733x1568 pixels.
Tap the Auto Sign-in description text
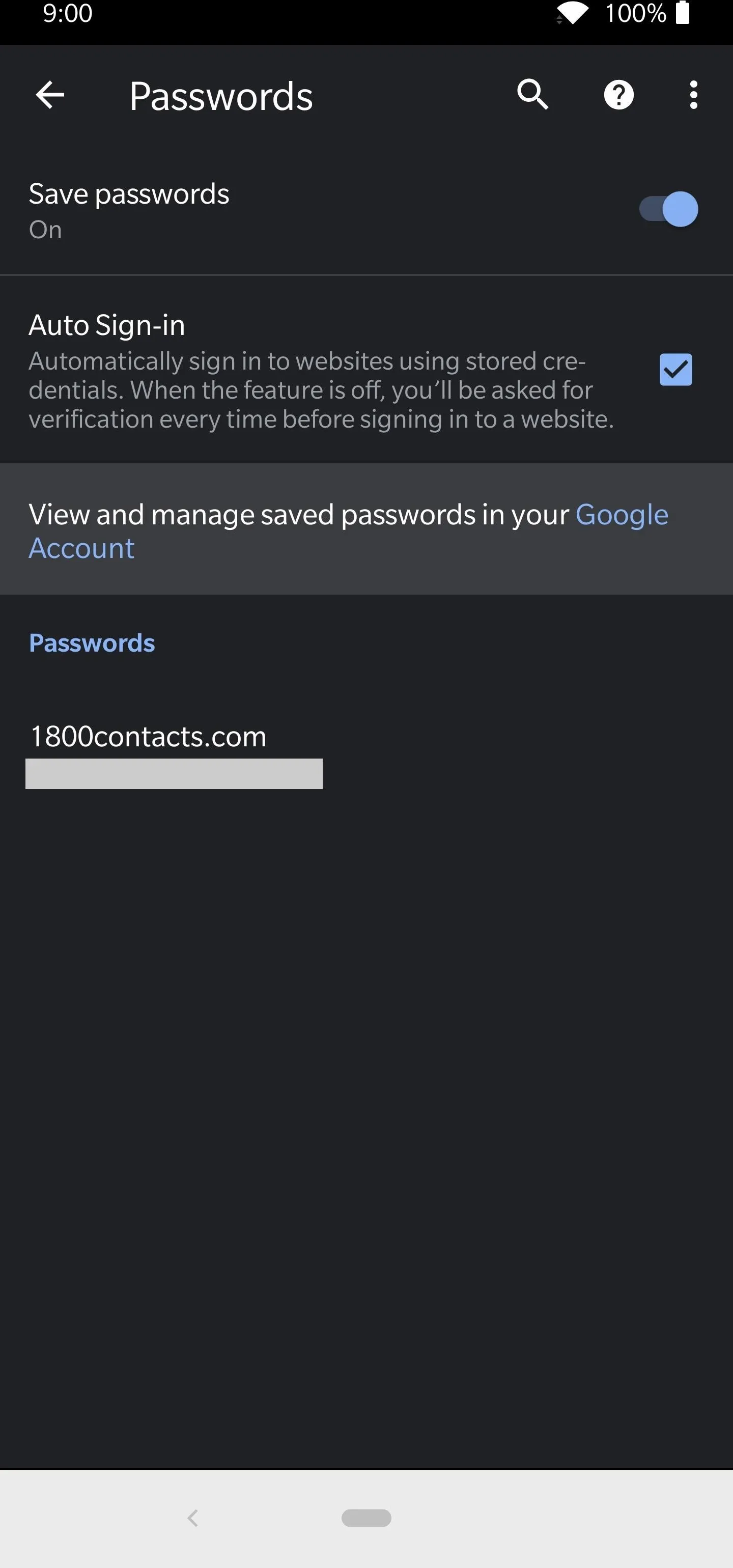point(321,390)
